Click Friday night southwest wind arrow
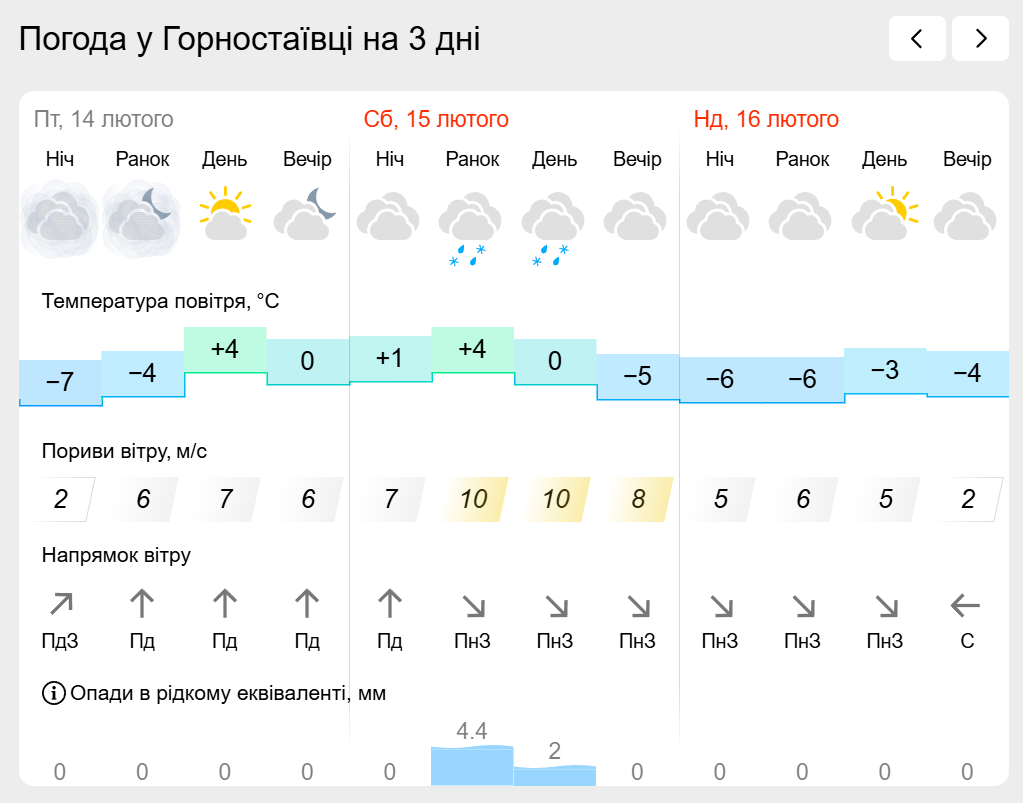This screenshot has height=803, width=1023. click(61, 604)
